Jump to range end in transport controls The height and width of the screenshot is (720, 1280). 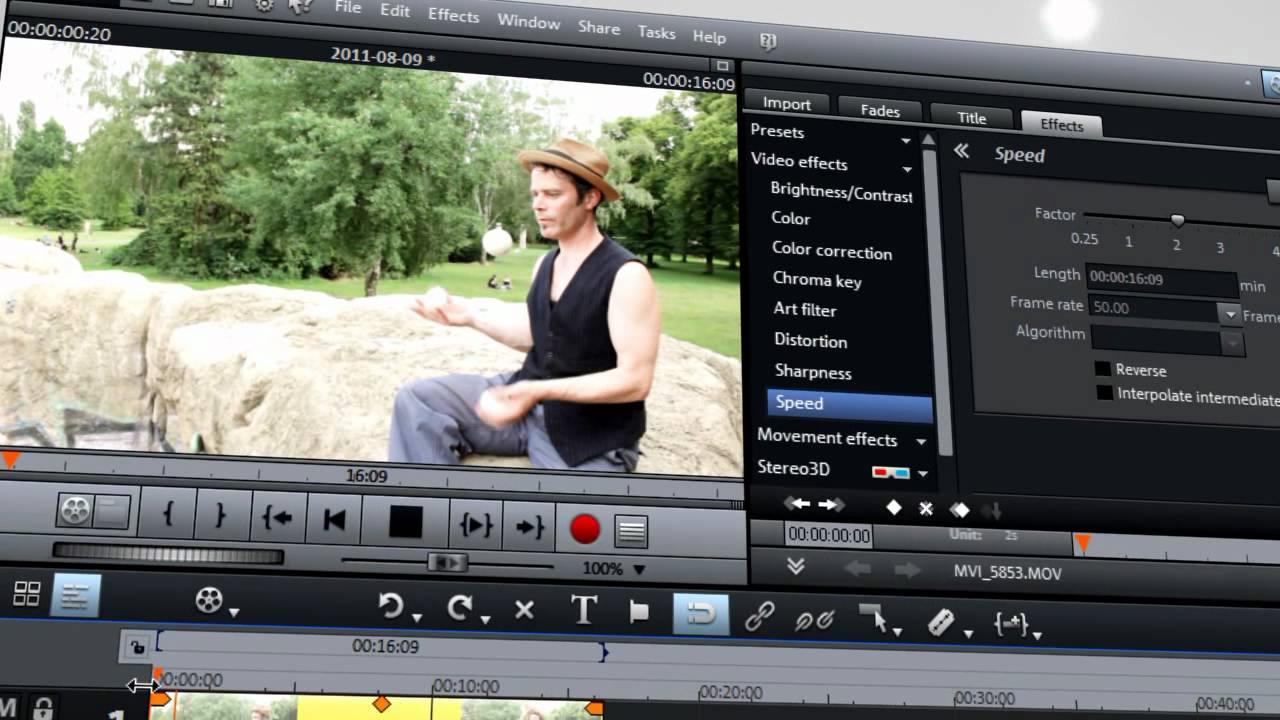click(x=530, y=527)
